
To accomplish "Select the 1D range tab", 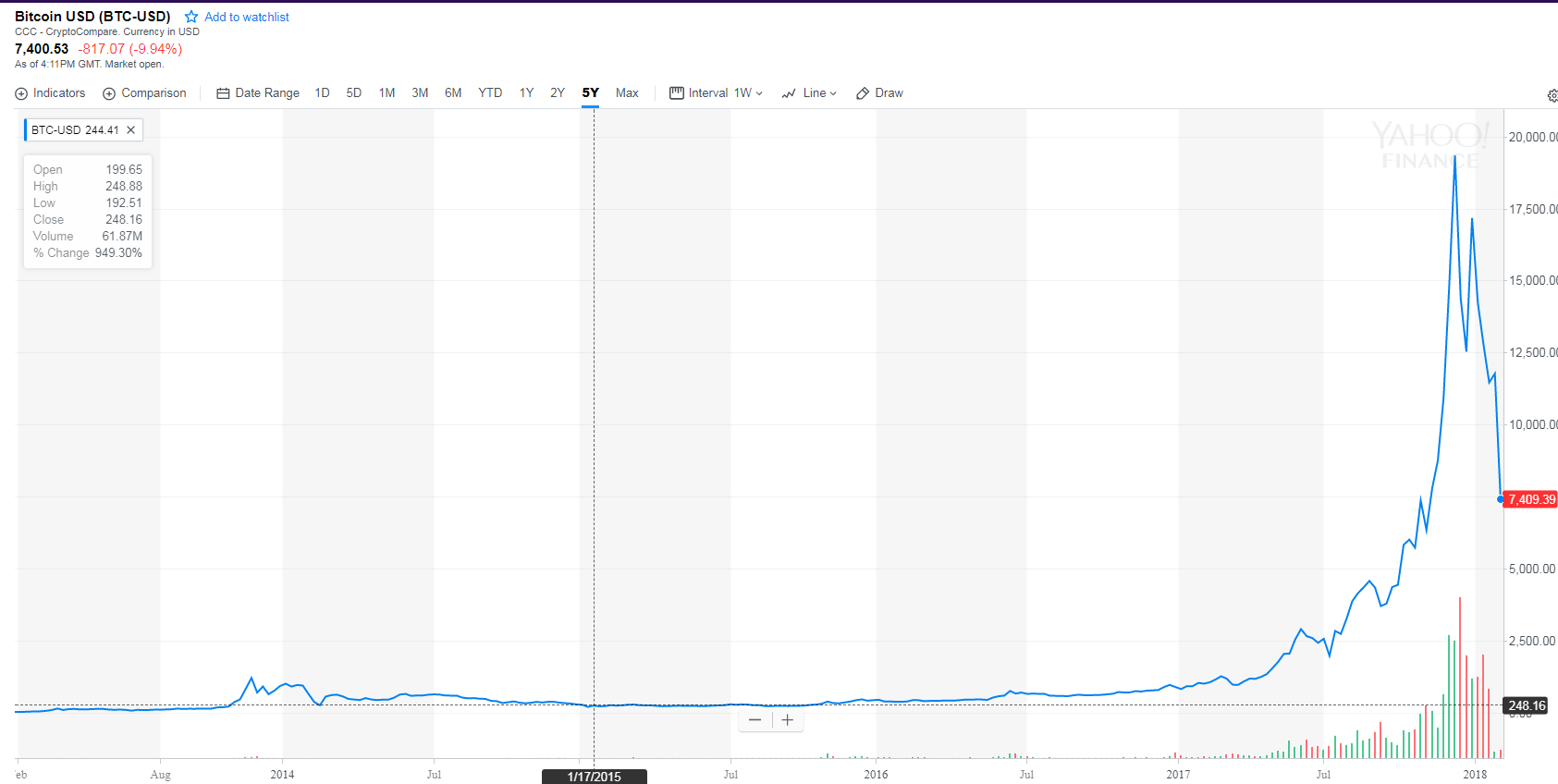I will (x=322, y=93).
